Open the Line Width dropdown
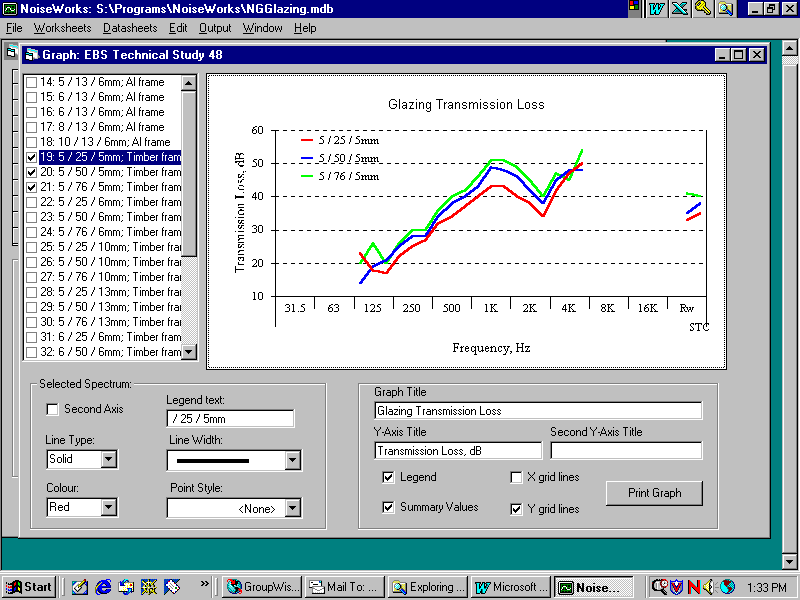 click(x=292, y=460)
